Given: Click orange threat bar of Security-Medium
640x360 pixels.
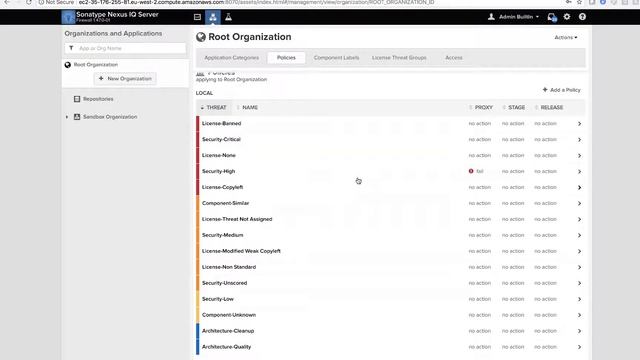Looking at the screenshot, I should coord(198,235).
